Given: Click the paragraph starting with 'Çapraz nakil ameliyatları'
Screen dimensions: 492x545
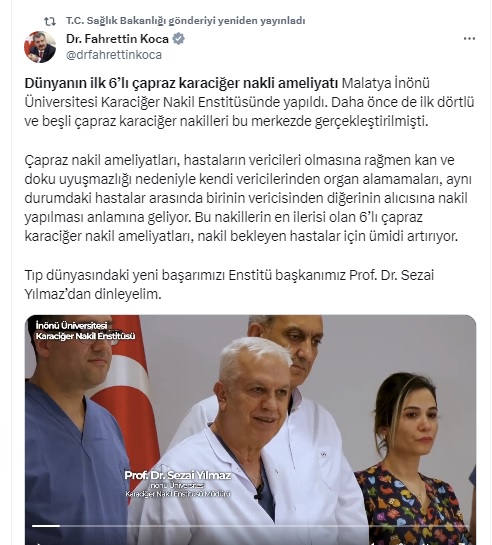Looking at the screenshot, I should [248, 198].
